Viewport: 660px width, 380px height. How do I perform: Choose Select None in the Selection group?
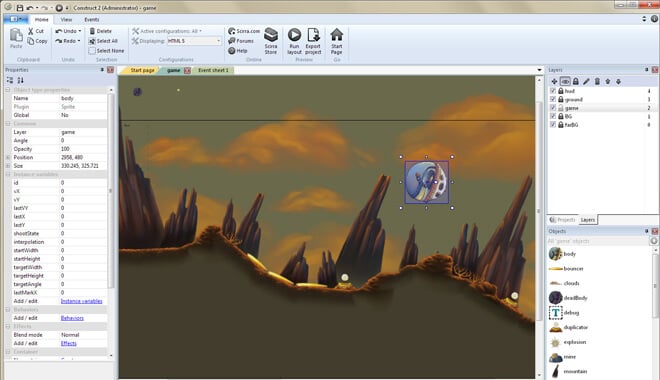pyautogui.click(x=106, y=50)
